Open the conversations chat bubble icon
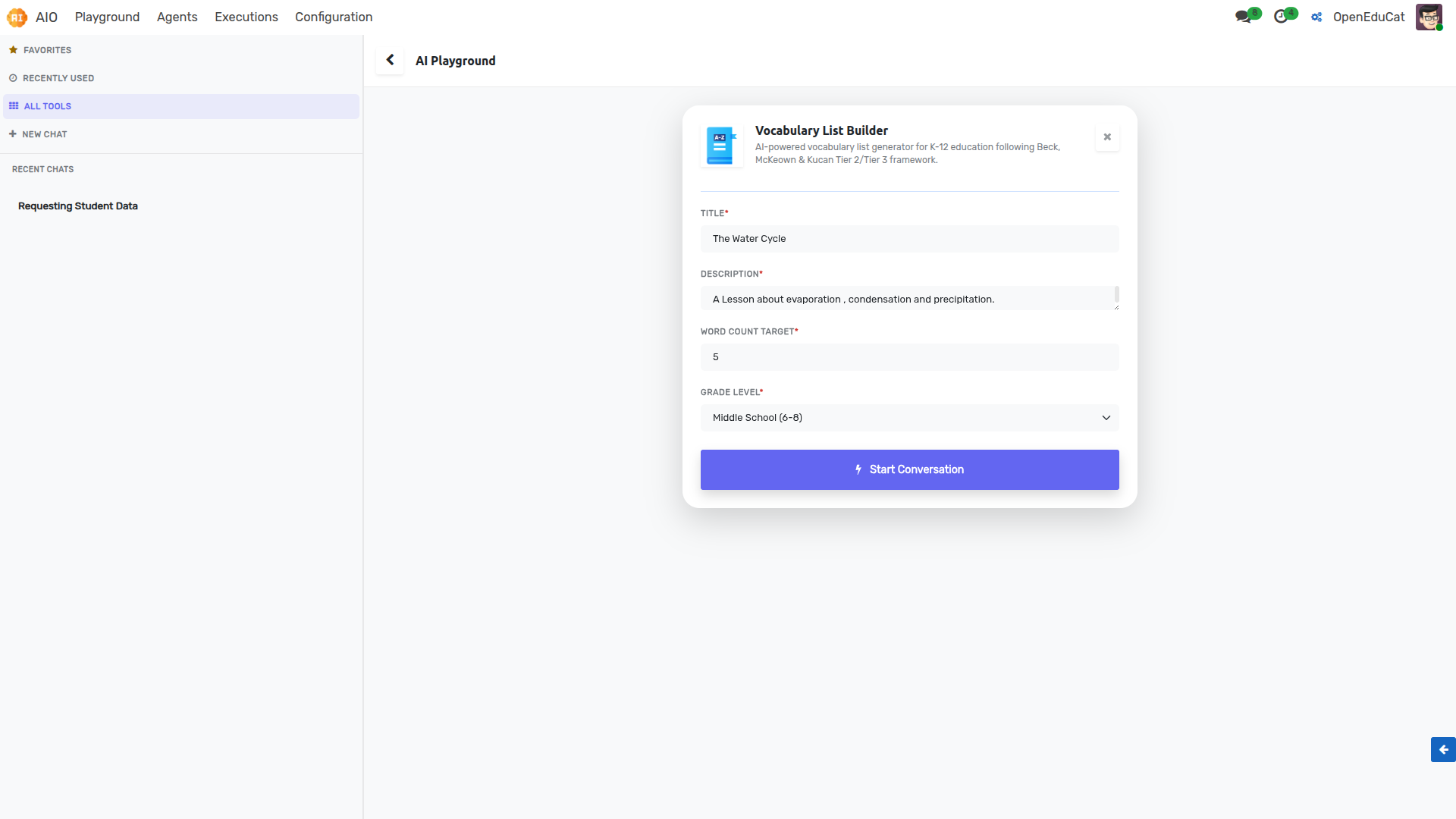This screenshot has height=819, width=1456. 1243,17
